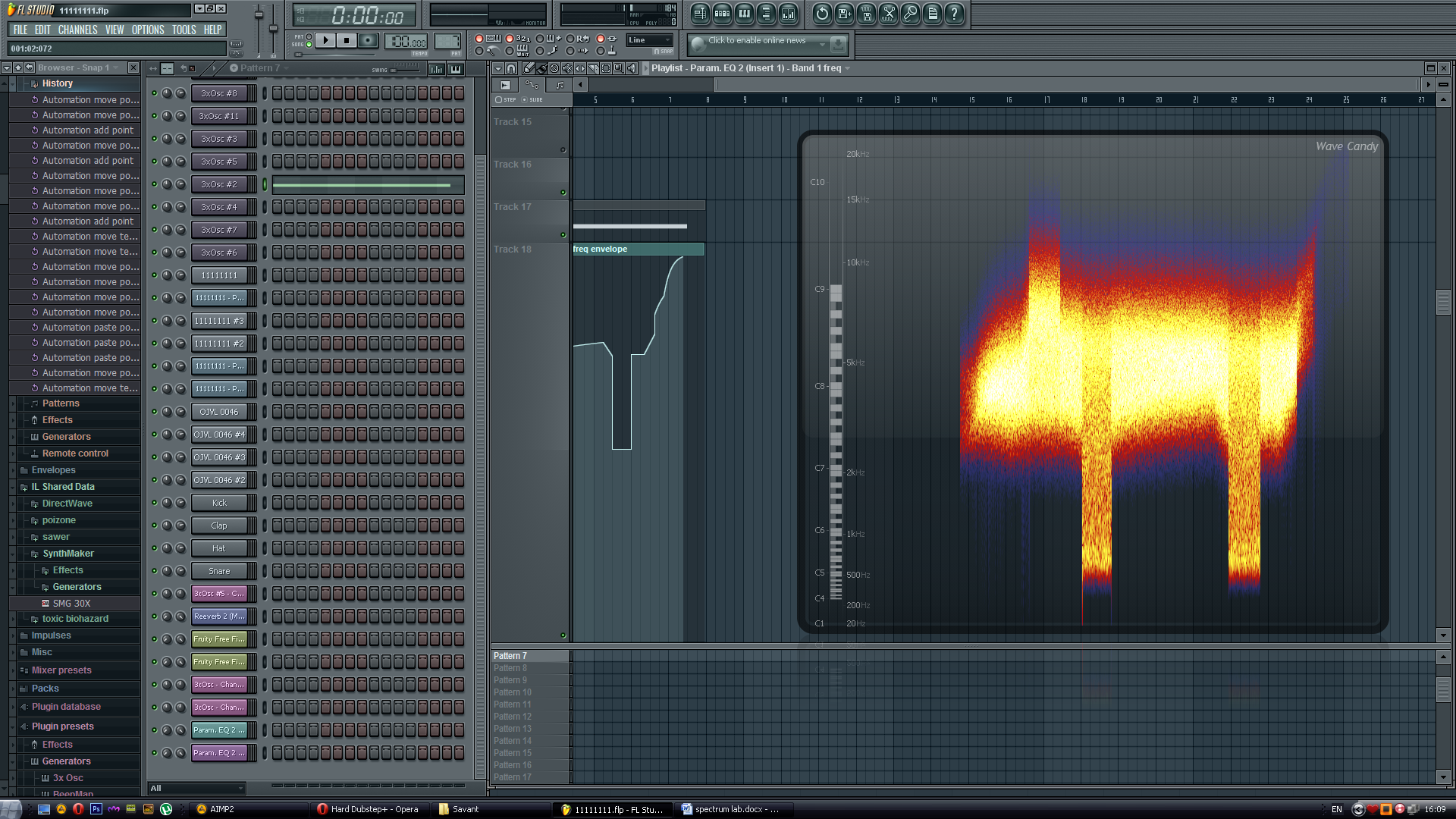Click the save new version icon
The height and width of the screenshot is (819, 1456).
pyautogui.click(x=844, y=13)
